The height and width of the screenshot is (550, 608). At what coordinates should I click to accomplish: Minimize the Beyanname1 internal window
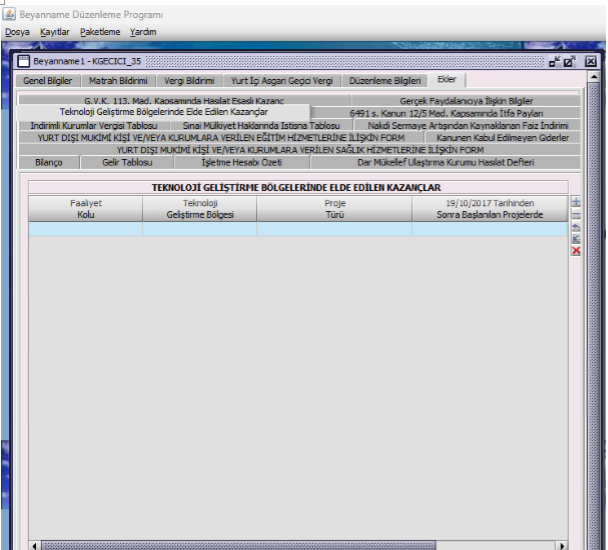coord(554,62)
